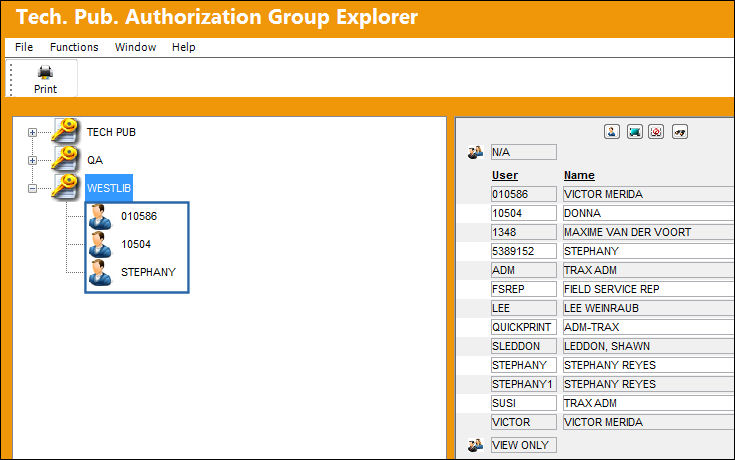
Task: Collapse the WESTLIB tree node
Action: pos(32,189)
